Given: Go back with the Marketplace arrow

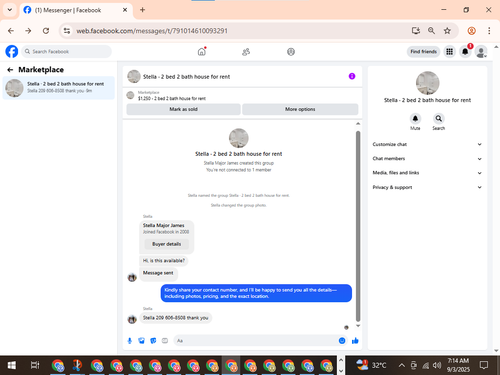Looking at the screenshot, I should (x=10, y=70).
